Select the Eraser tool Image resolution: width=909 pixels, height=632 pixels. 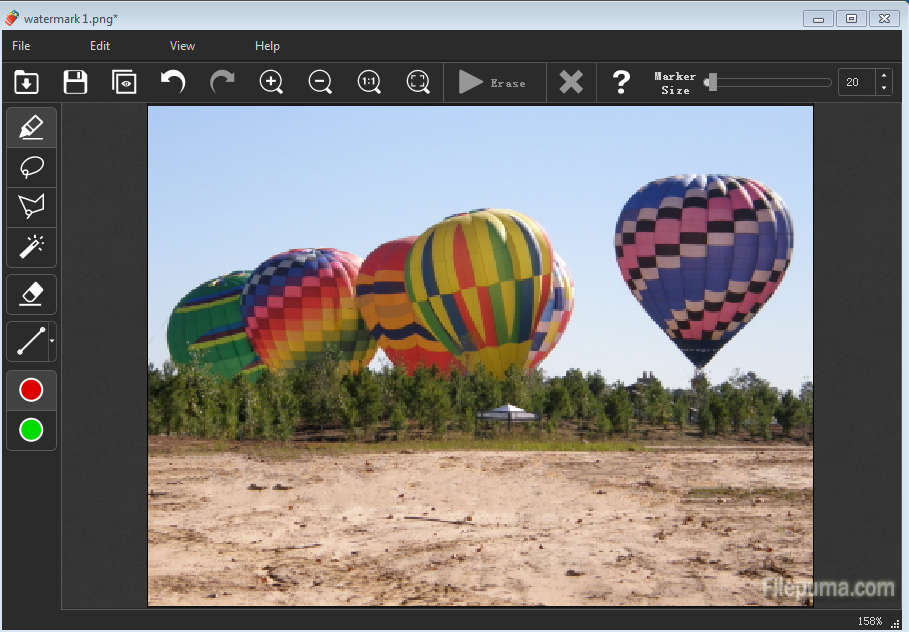(31, 293)
